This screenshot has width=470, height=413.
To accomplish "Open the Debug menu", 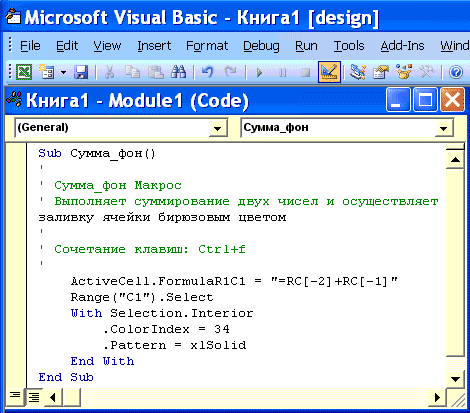I will [x=261, y=46].
